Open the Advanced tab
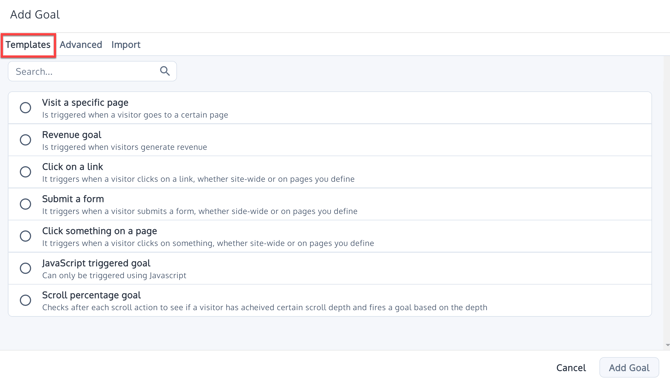 coord(81,45)
